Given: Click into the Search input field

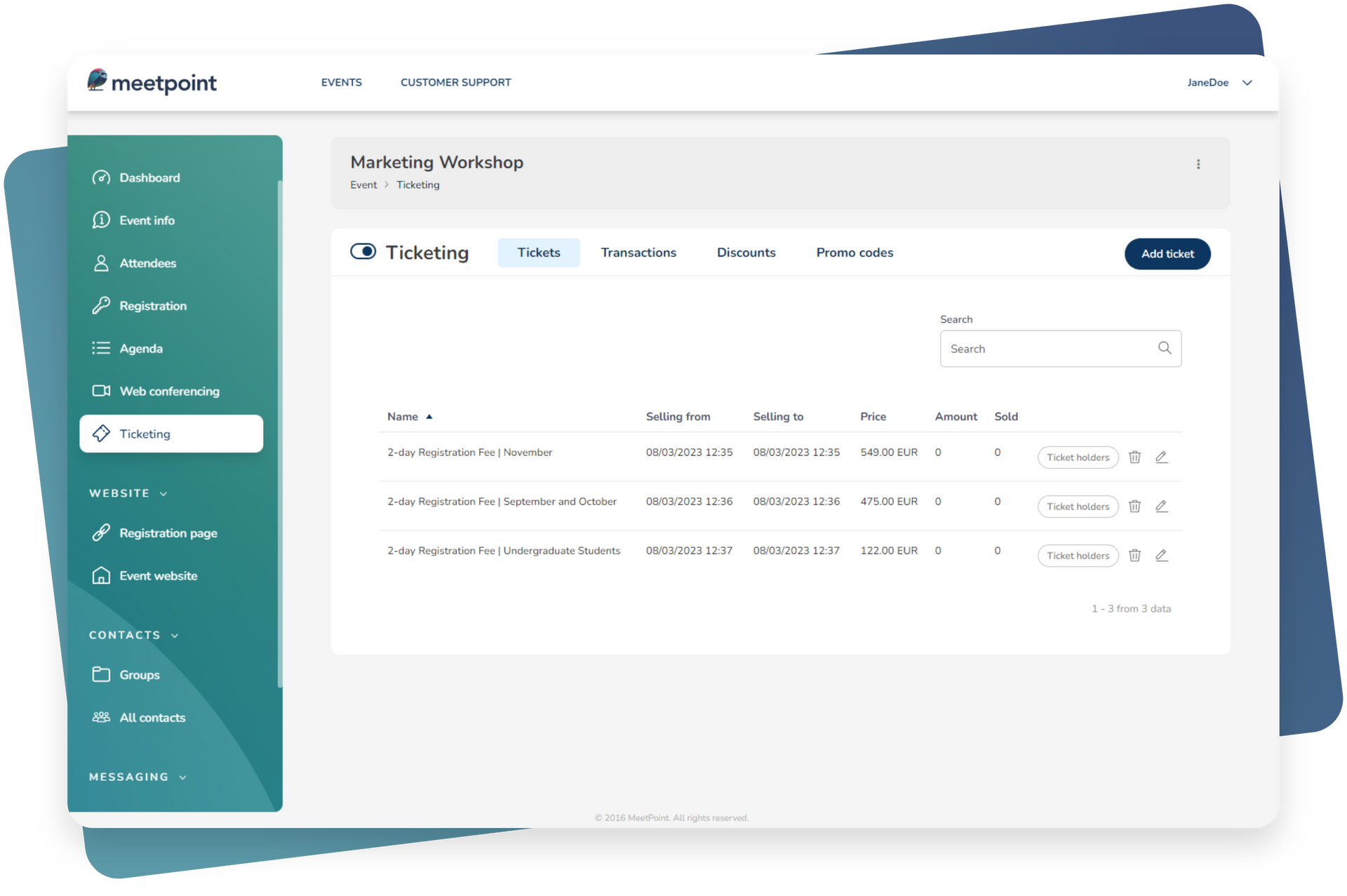Looking at the screenshot, I should [x=1045, y=349].
